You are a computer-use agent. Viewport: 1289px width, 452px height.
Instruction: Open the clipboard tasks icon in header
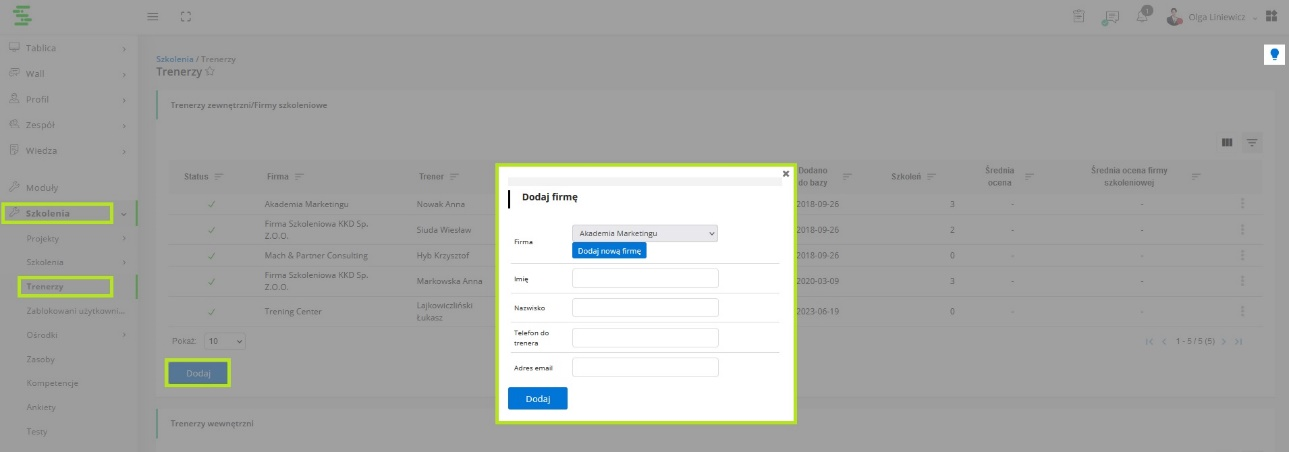(1079, 16)
